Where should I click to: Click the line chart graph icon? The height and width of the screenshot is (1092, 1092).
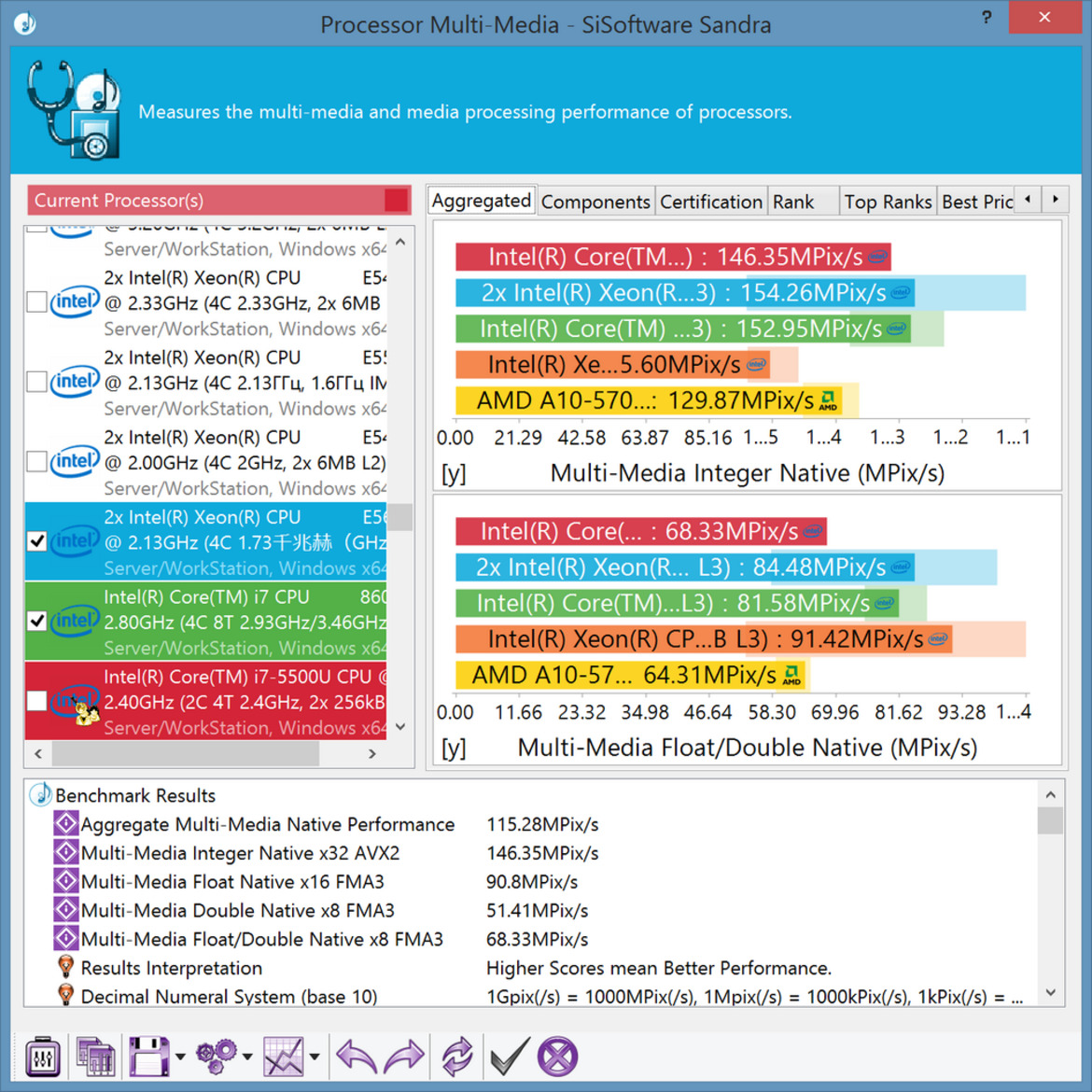pos(283,1057)
